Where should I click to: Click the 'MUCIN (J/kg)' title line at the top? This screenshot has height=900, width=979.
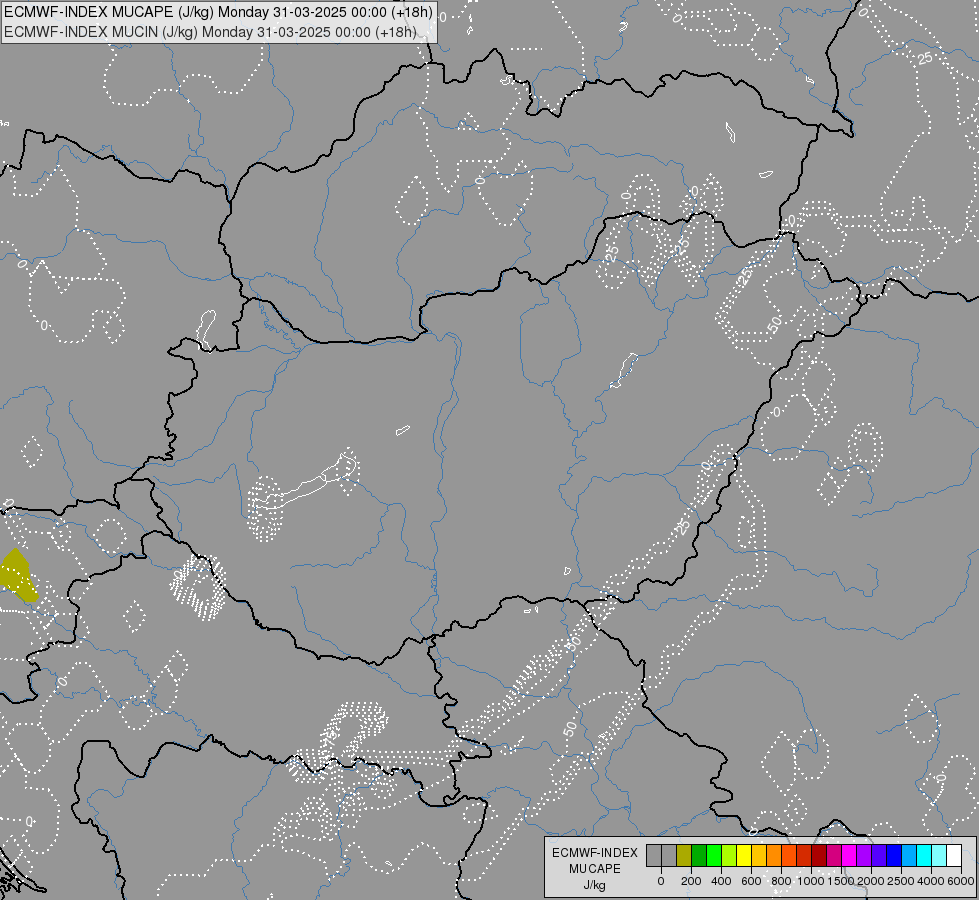(210, 32)
